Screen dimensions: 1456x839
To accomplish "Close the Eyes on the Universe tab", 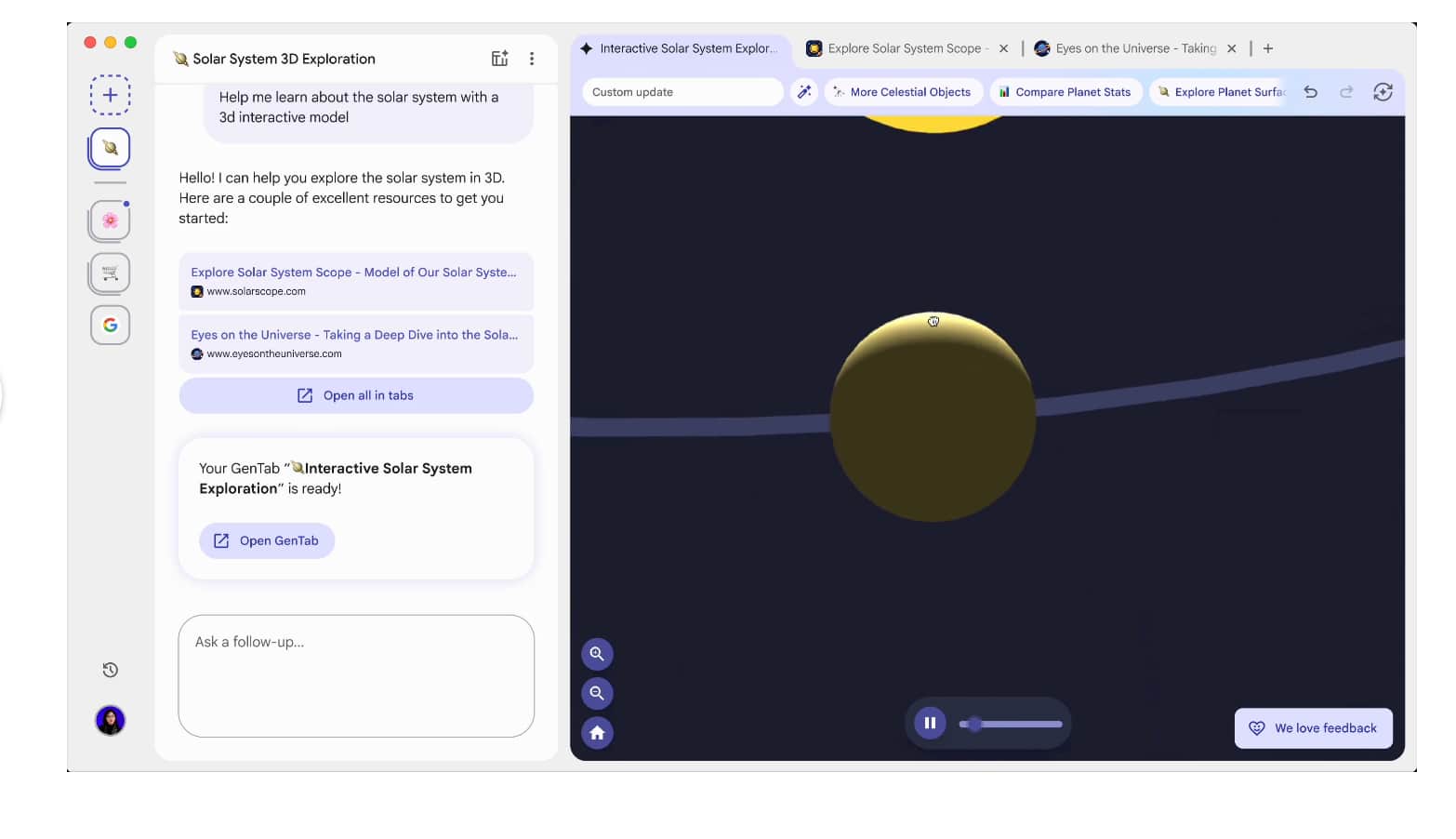I will click(1231, 48).
